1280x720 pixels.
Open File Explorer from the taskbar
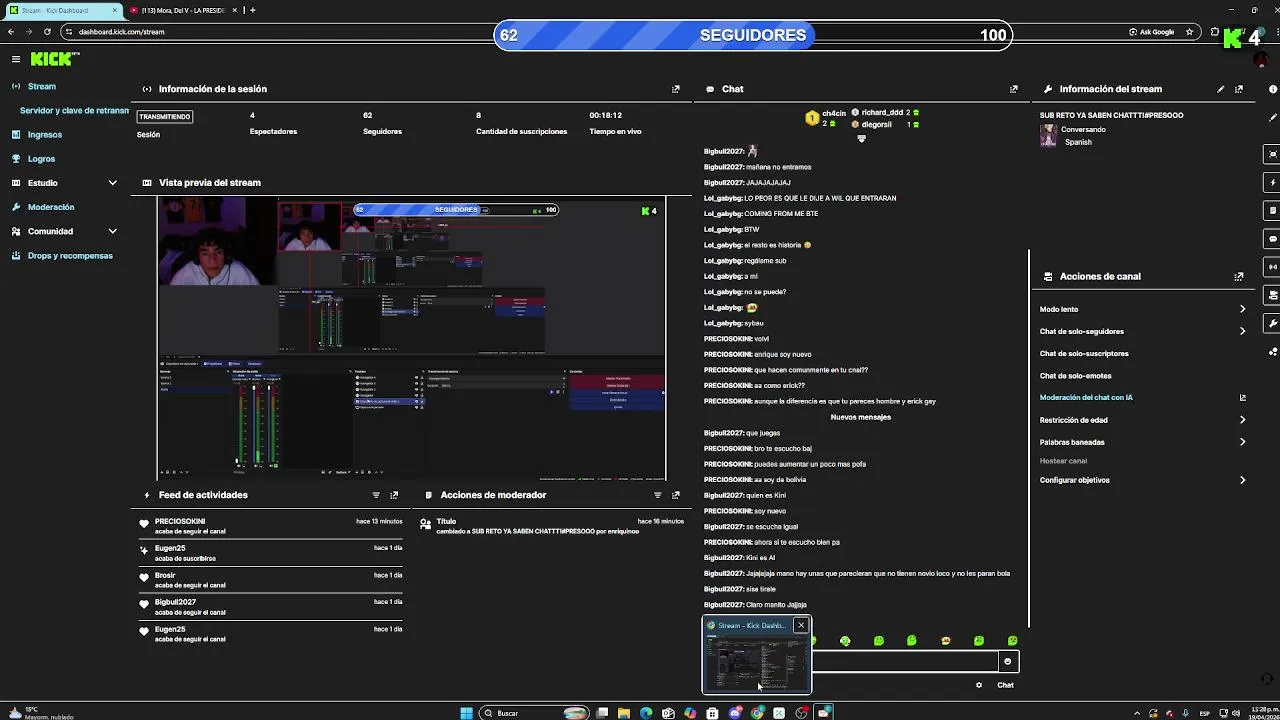624,713
